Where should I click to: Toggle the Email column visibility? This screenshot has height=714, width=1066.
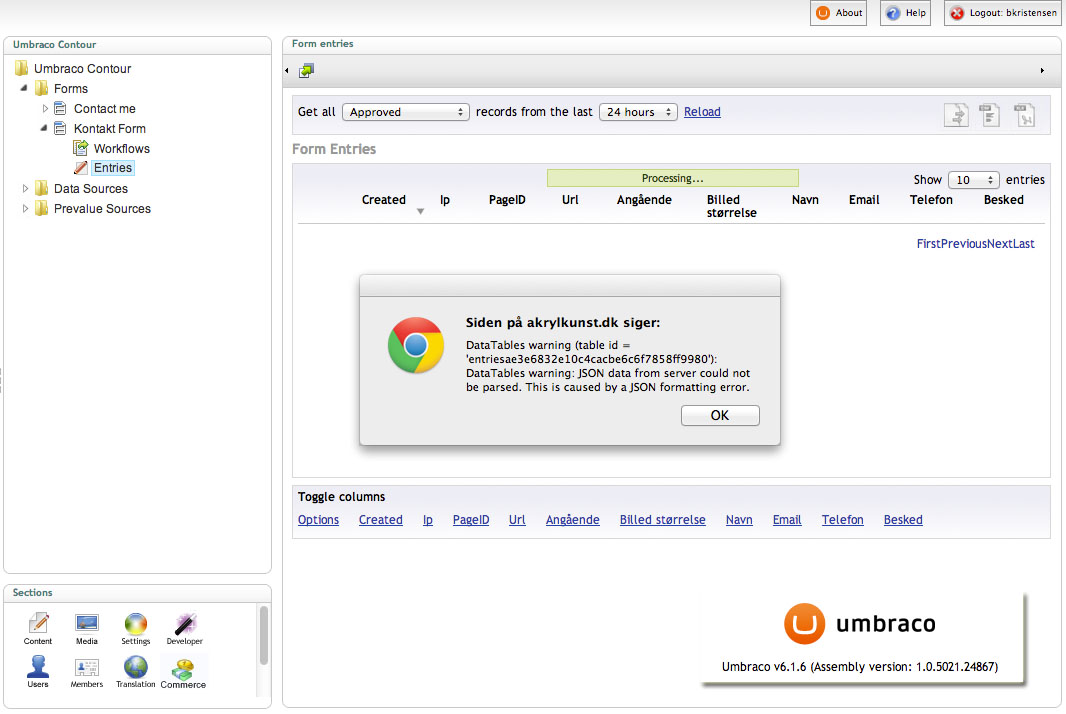click(787, 520)
